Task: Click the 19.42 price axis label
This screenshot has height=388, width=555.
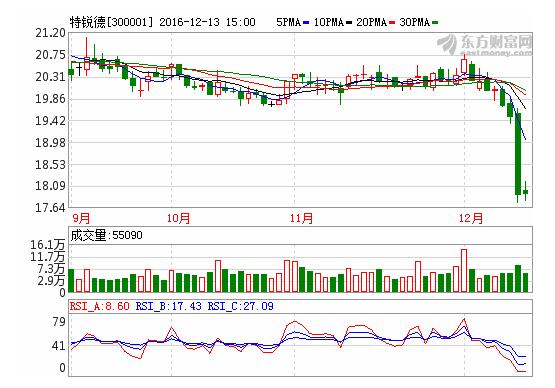Action: [x=50, y=121]
